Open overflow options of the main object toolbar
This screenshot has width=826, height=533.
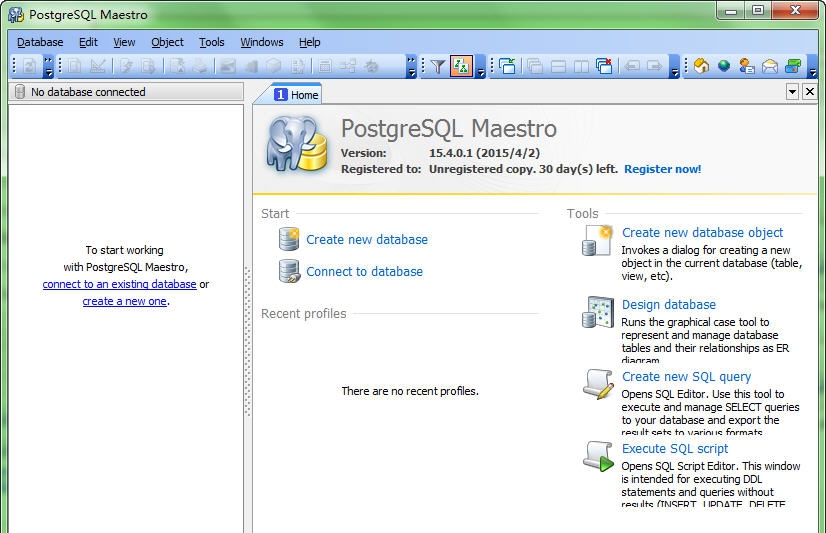click(411, 66)
